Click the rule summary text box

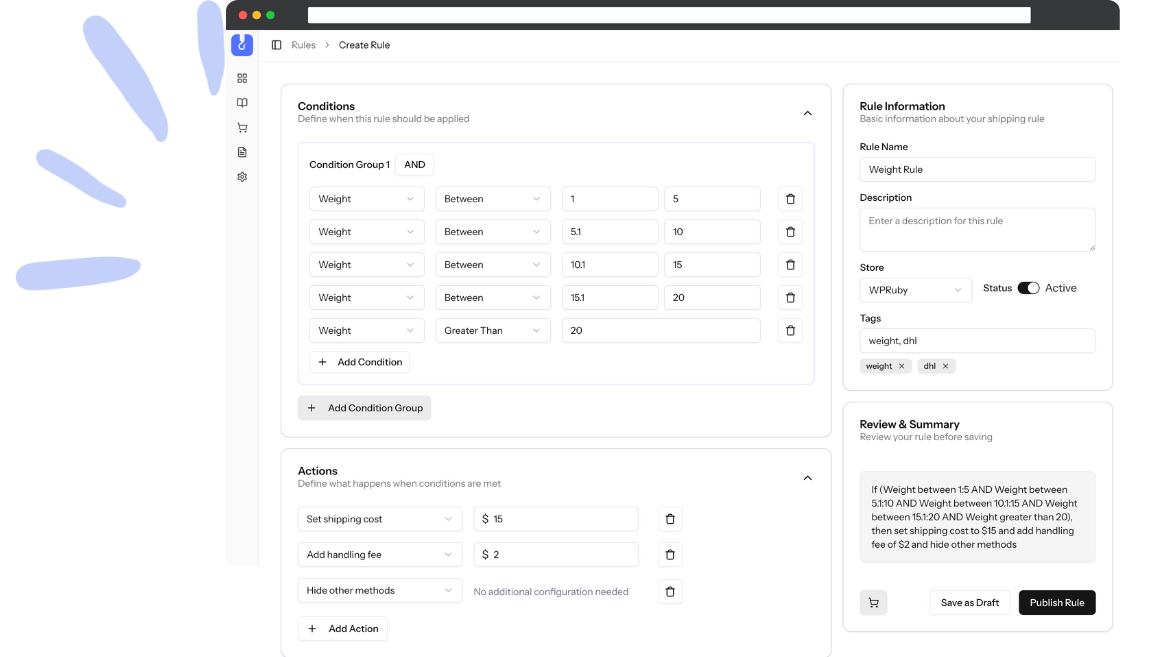point(978,517)
